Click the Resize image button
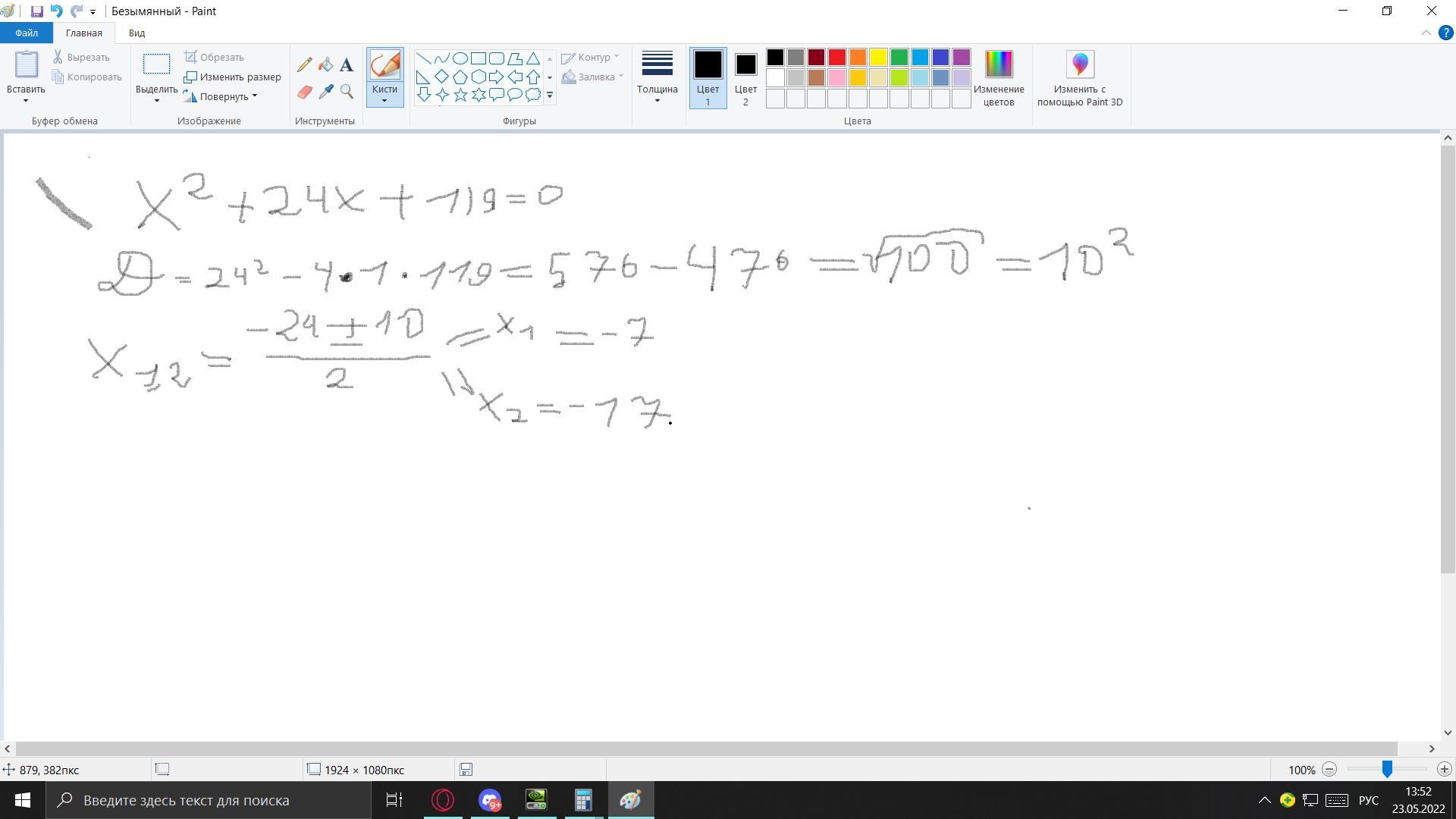1456x819 pixels. pos(233,77)
